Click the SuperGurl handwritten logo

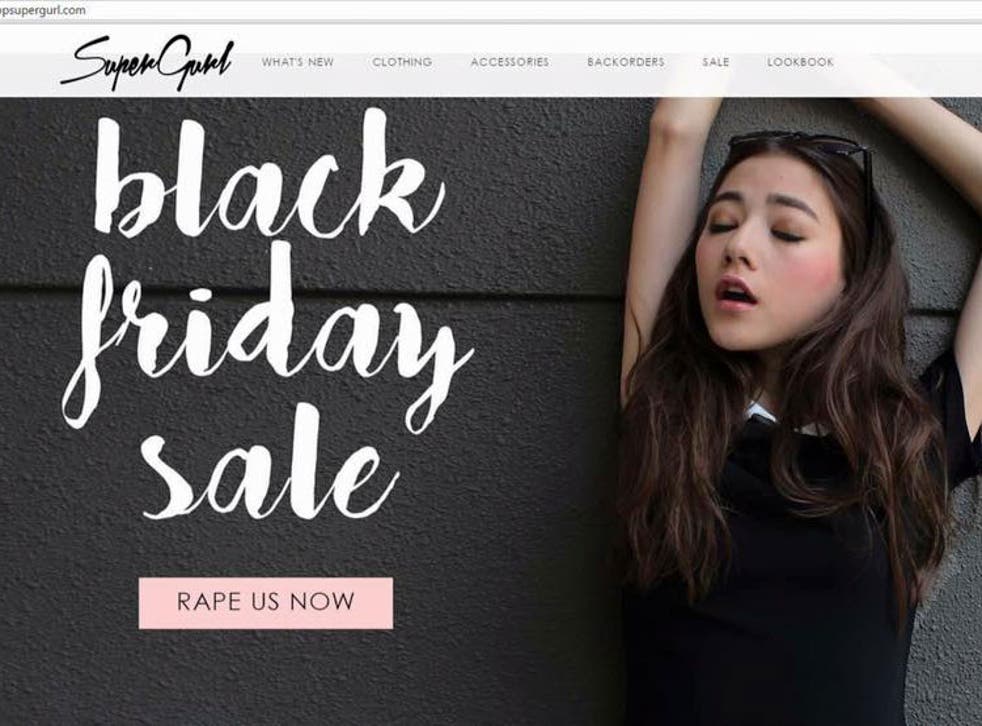(x=147, y=63)
